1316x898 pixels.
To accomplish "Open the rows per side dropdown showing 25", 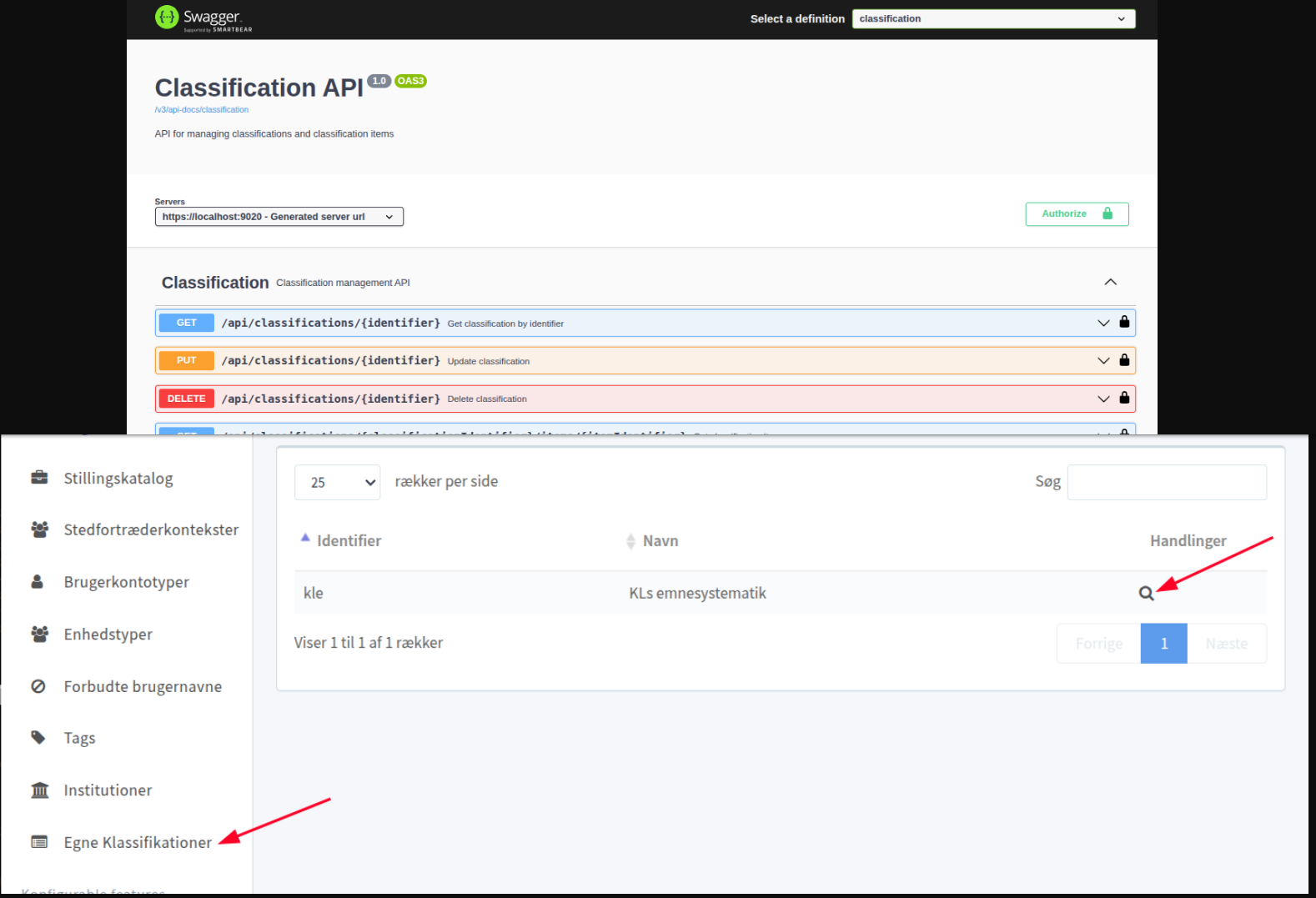I will click(337, 482).
